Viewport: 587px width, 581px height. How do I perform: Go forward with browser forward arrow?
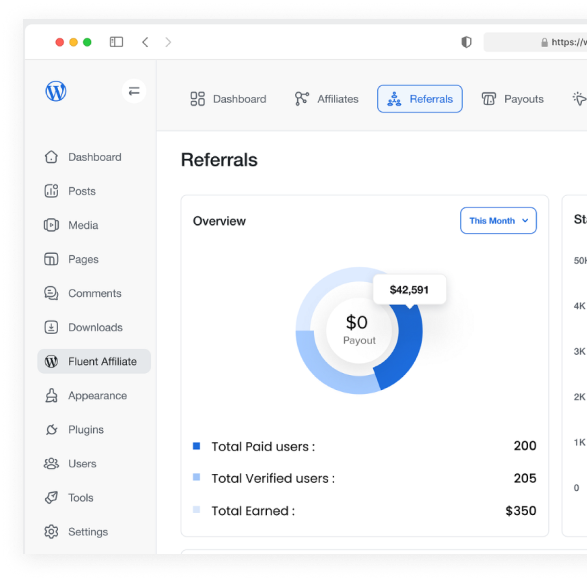coord(168,42)
